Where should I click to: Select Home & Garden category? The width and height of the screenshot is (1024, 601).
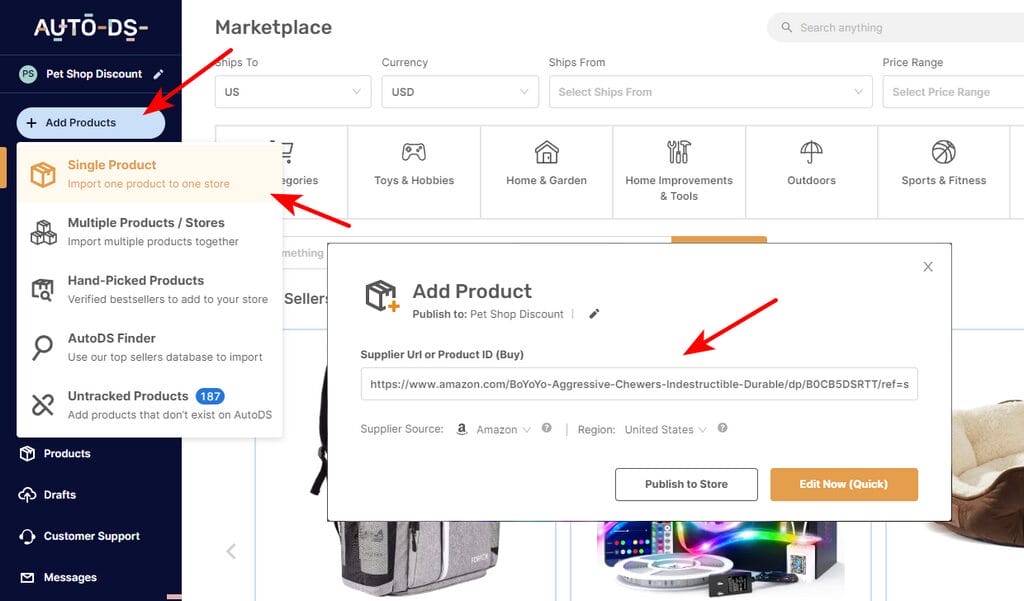(x=547, y=172)
